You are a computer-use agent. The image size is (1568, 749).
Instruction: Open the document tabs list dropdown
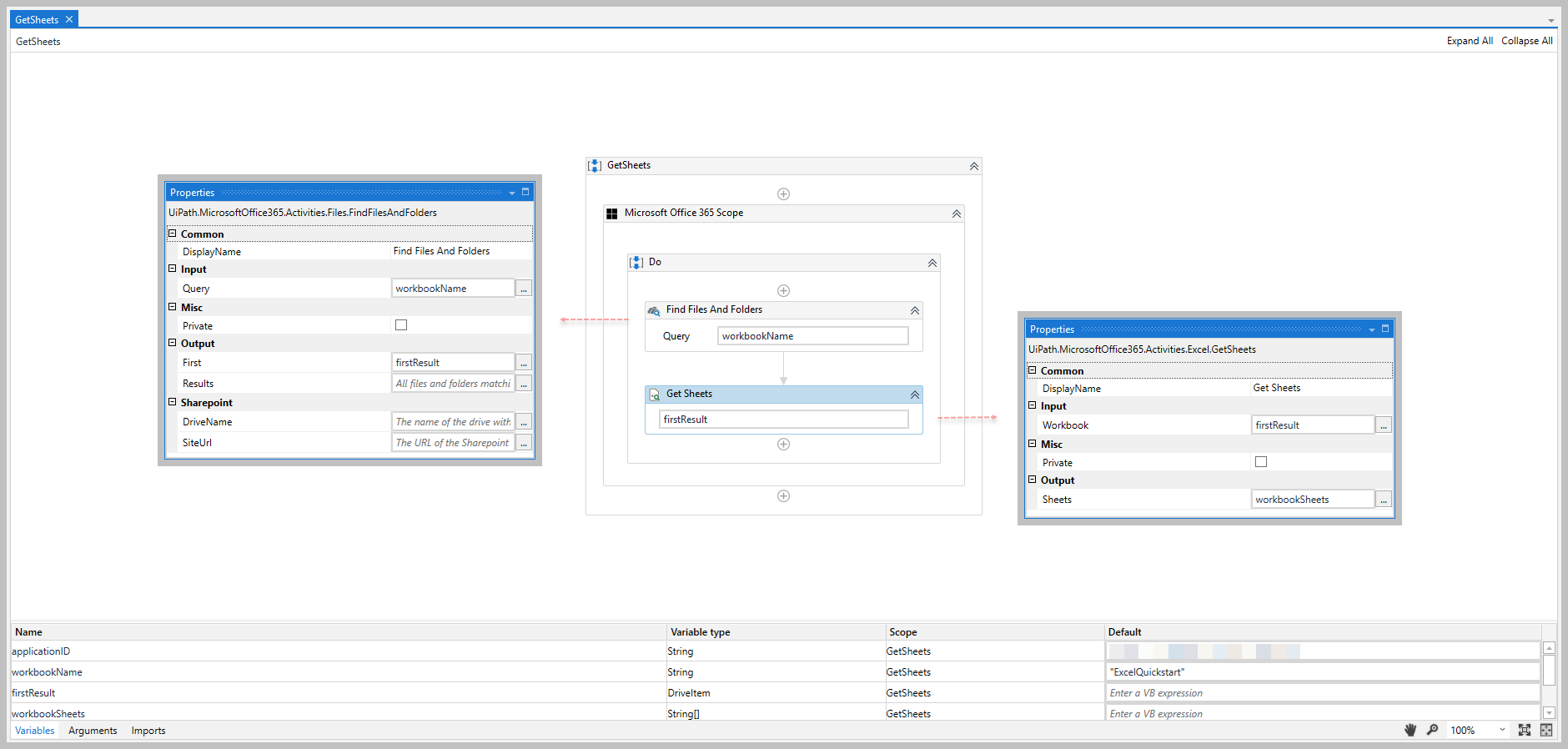1550,20
